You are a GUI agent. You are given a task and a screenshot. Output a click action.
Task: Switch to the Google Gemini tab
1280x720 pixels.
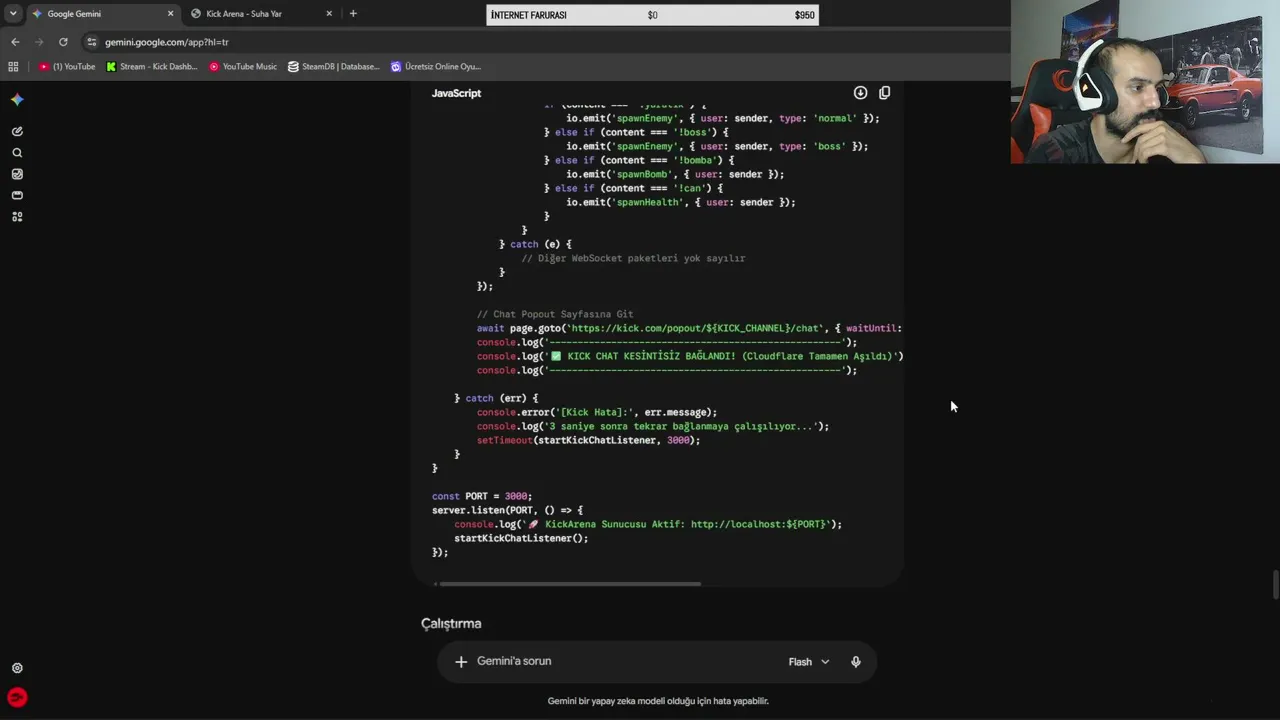(102, 14)
